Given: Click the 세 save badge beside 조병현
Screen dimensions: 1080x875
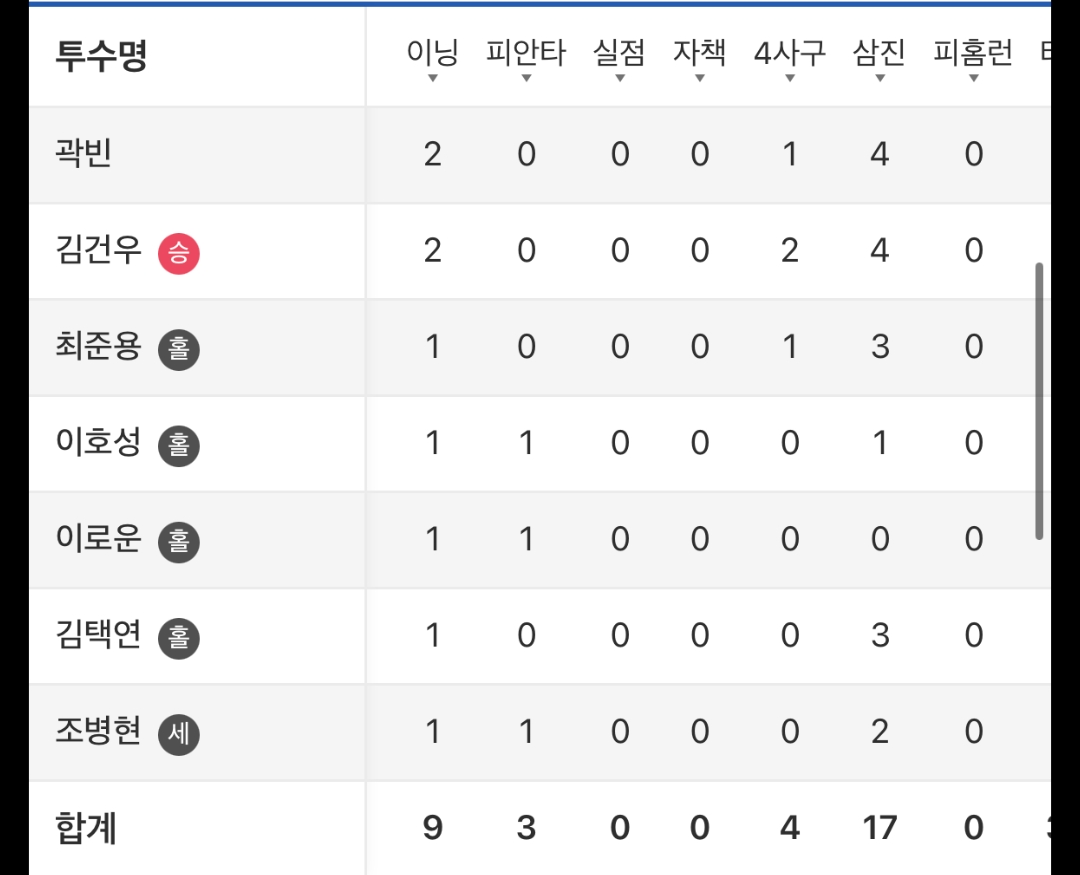Looking at the screenshot, I should tap(179, 735).
